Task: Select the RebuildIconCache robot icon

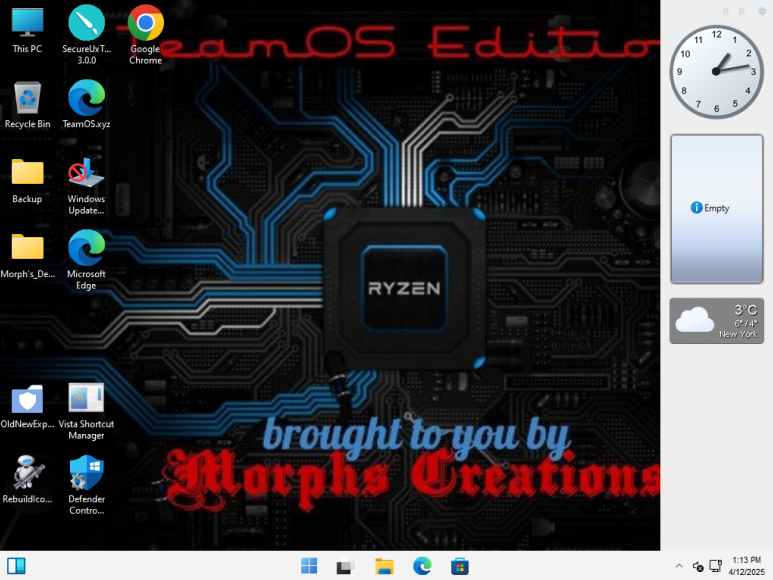Action: [27, 480]
